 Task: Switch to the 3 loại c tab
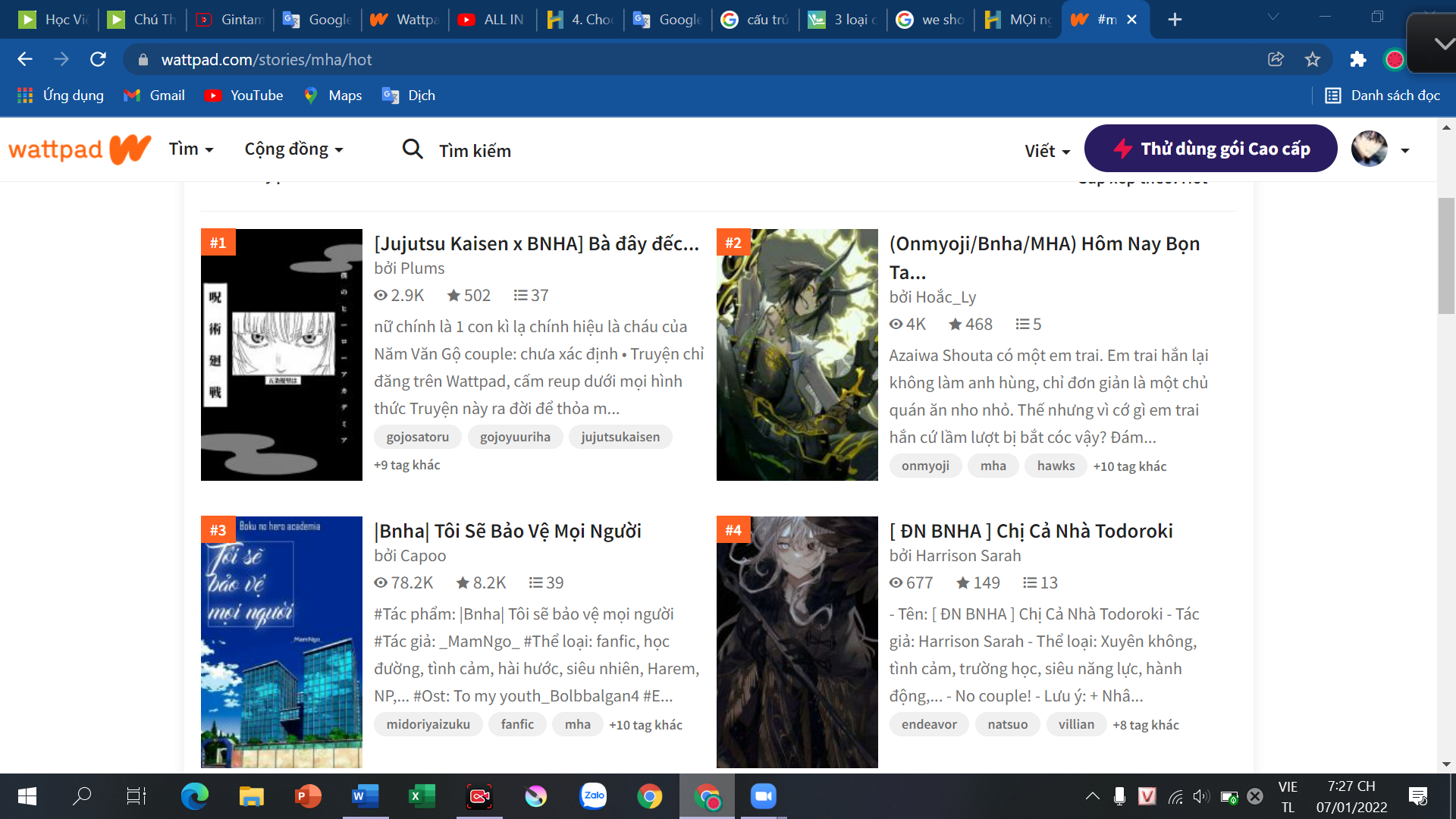pos(843,20)
